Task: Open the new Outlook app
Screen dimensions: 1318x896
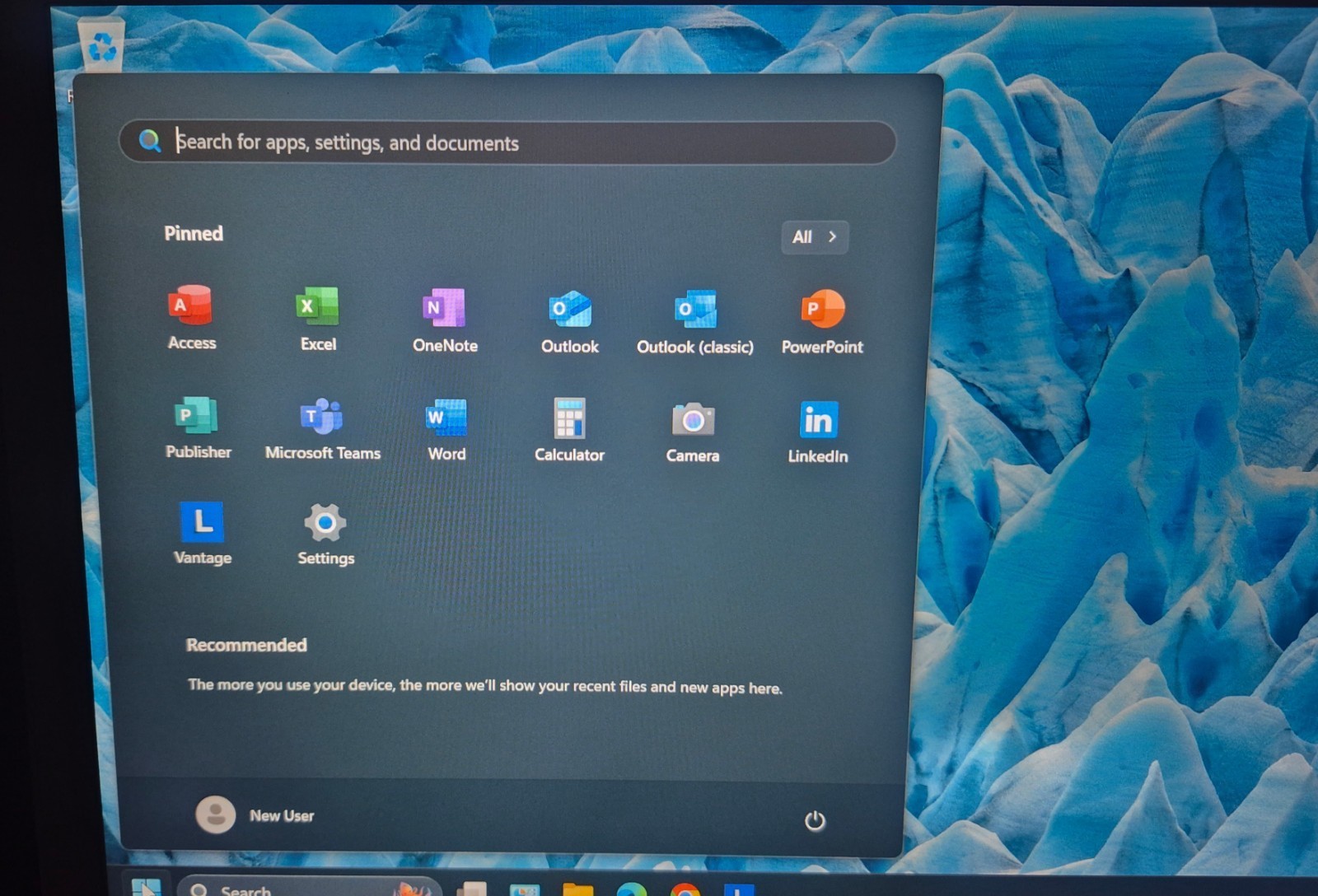Action: (x=570, y=320)
